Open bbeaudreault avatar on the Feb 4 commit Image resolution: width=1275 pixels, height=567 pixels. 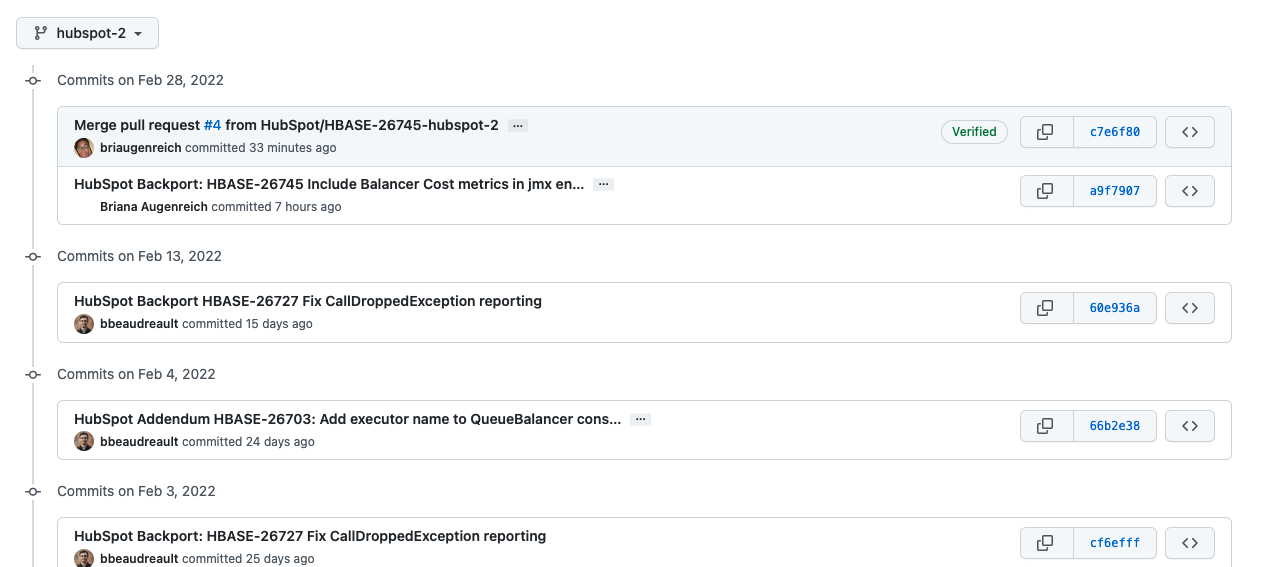coord(84,442)
